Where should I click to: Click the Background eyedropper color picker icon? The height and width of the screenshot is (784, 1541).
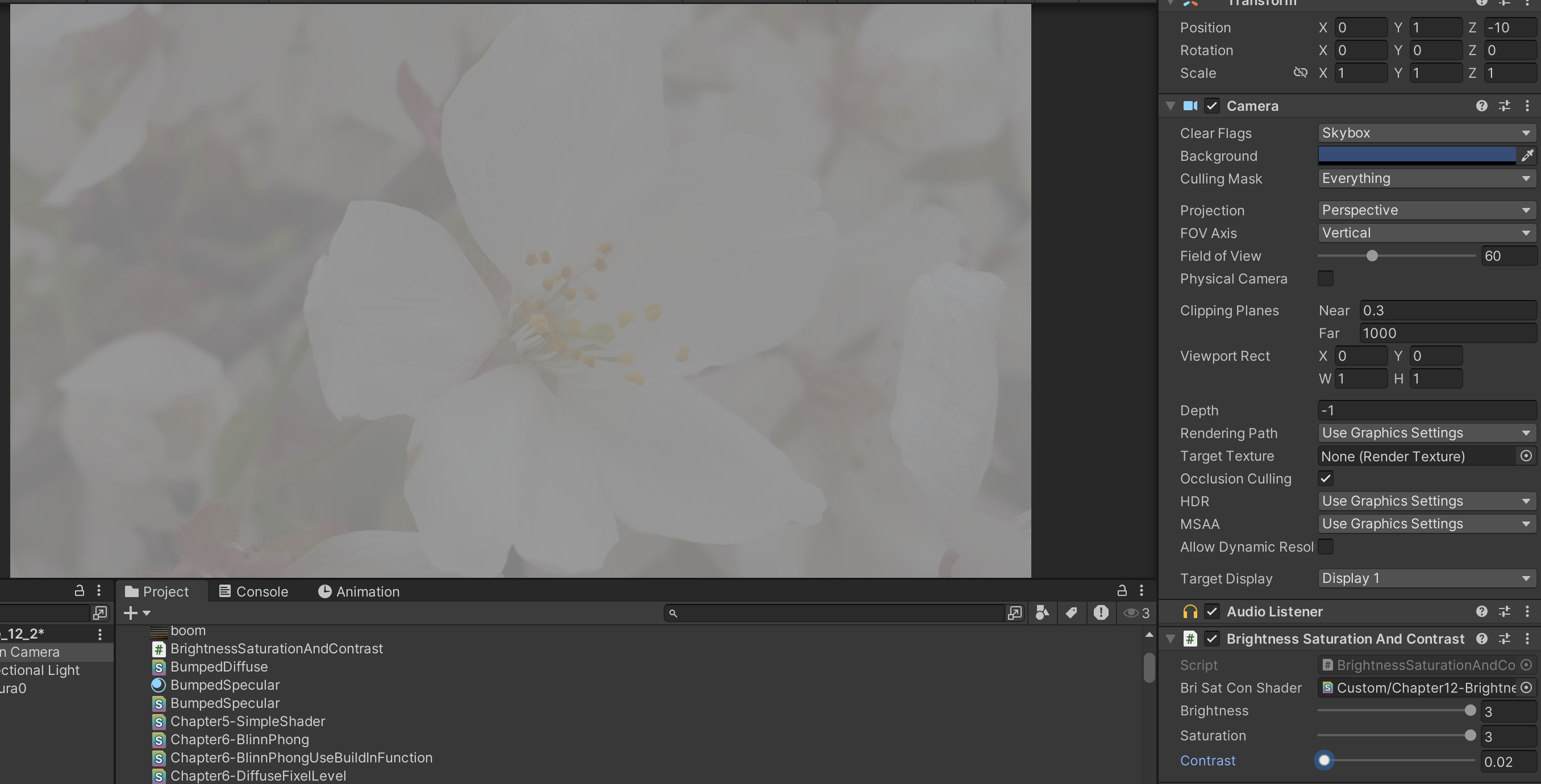(x=1527, y=156)
